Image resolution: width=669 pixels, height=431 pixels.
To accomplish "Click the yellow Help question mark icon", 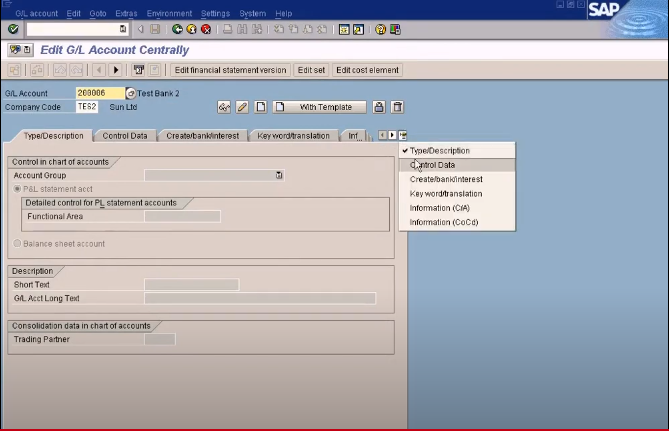I will 380,29.
